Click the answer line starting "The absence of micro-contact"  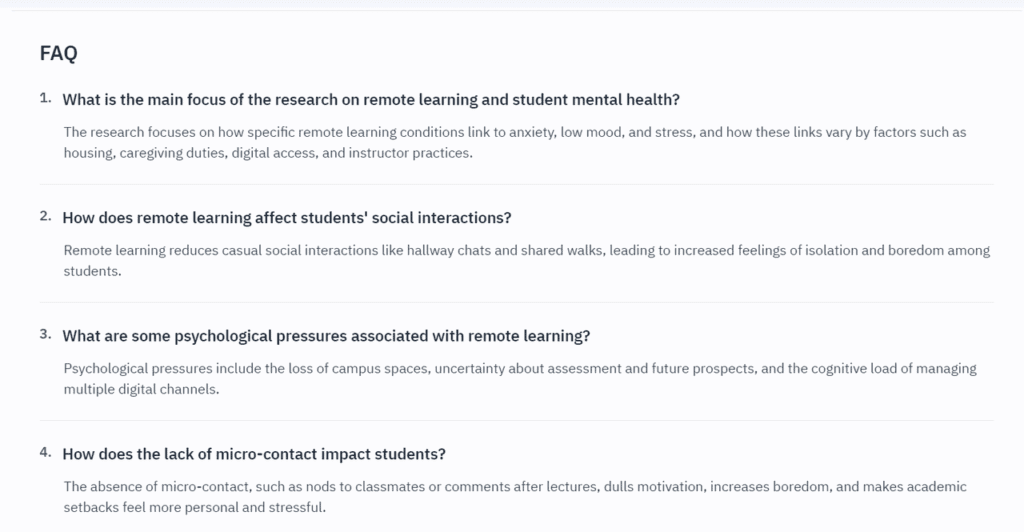[515, 486]
